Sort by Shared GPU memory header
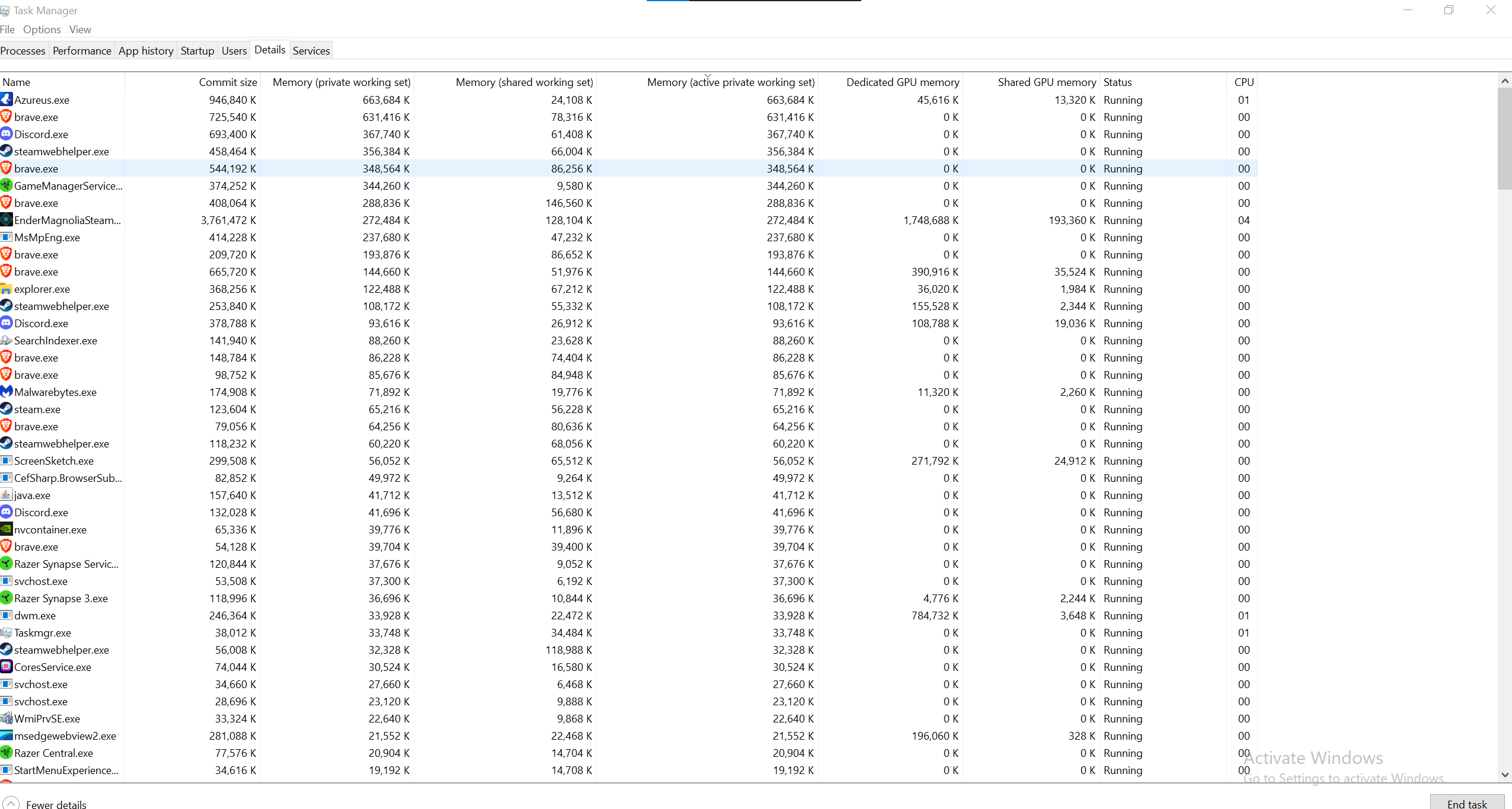 pyautogui.click(x=1031, y=82)
